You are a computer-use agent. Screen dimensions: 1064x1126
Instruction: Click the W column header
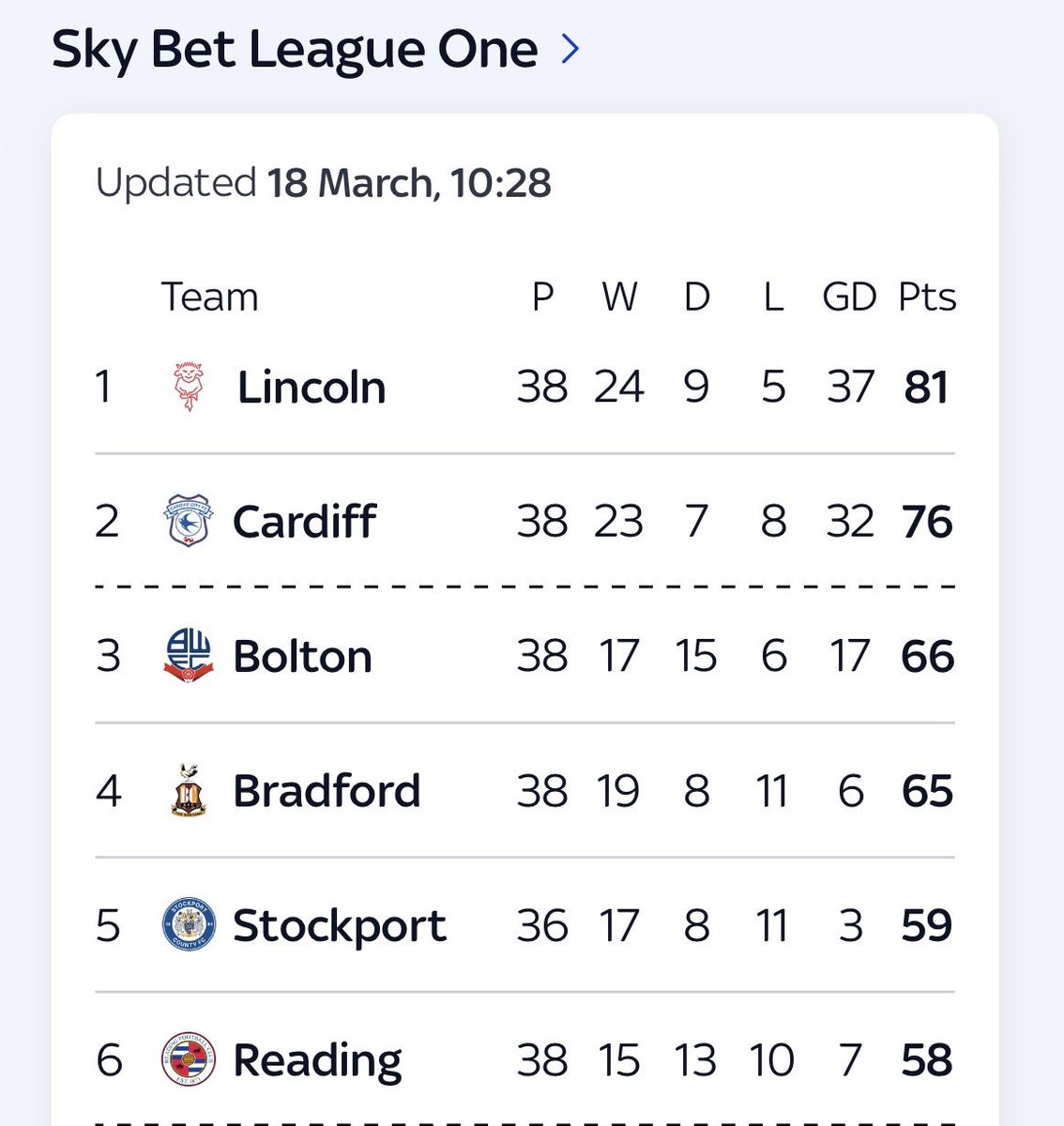point(619,297)
